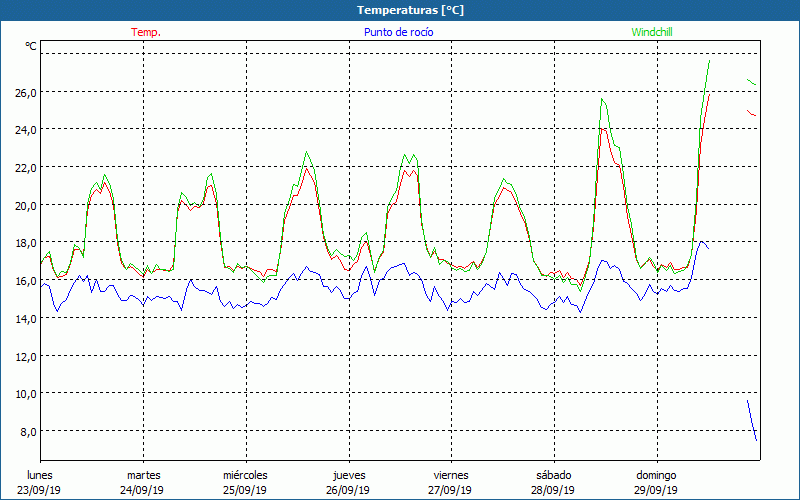Click the 23/09/19 date label
800x500 pixels.
[39, 490]
